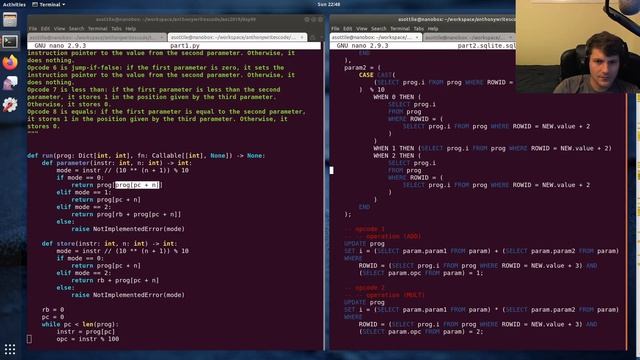
Task: Click 'WHEN 0 THEN (' in SQL file
Action: 397,97
